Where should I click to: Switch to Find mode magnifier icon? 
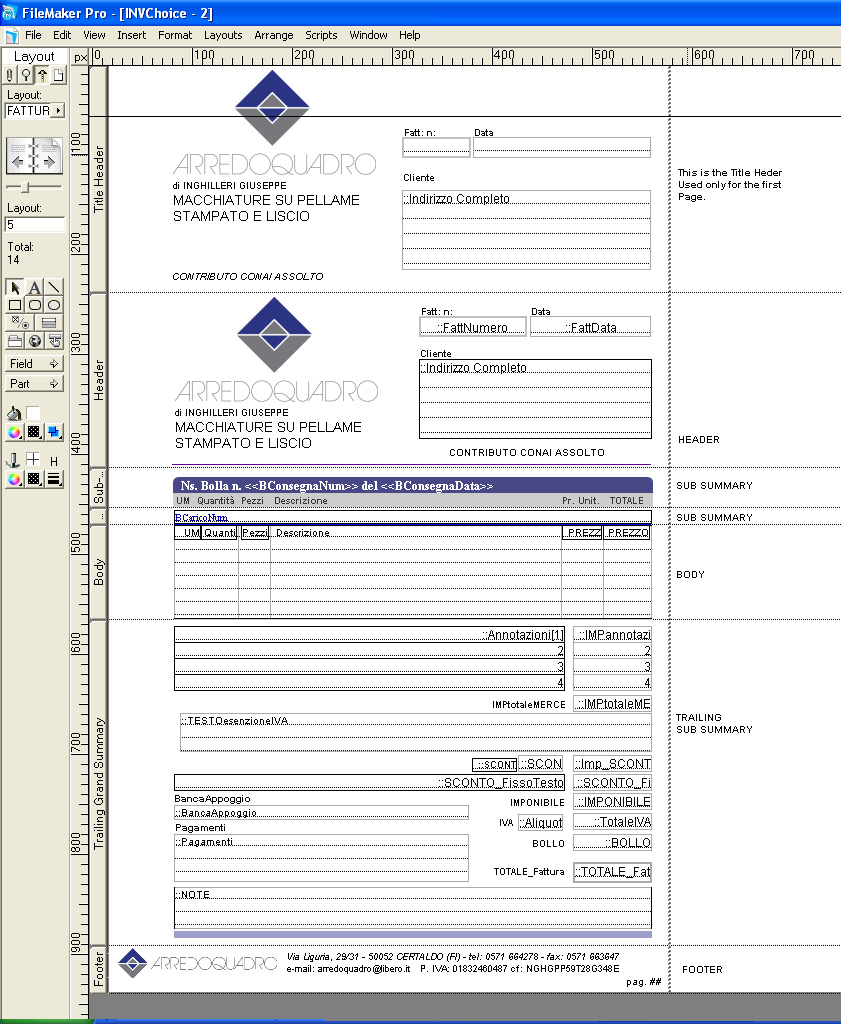point(26,75)
